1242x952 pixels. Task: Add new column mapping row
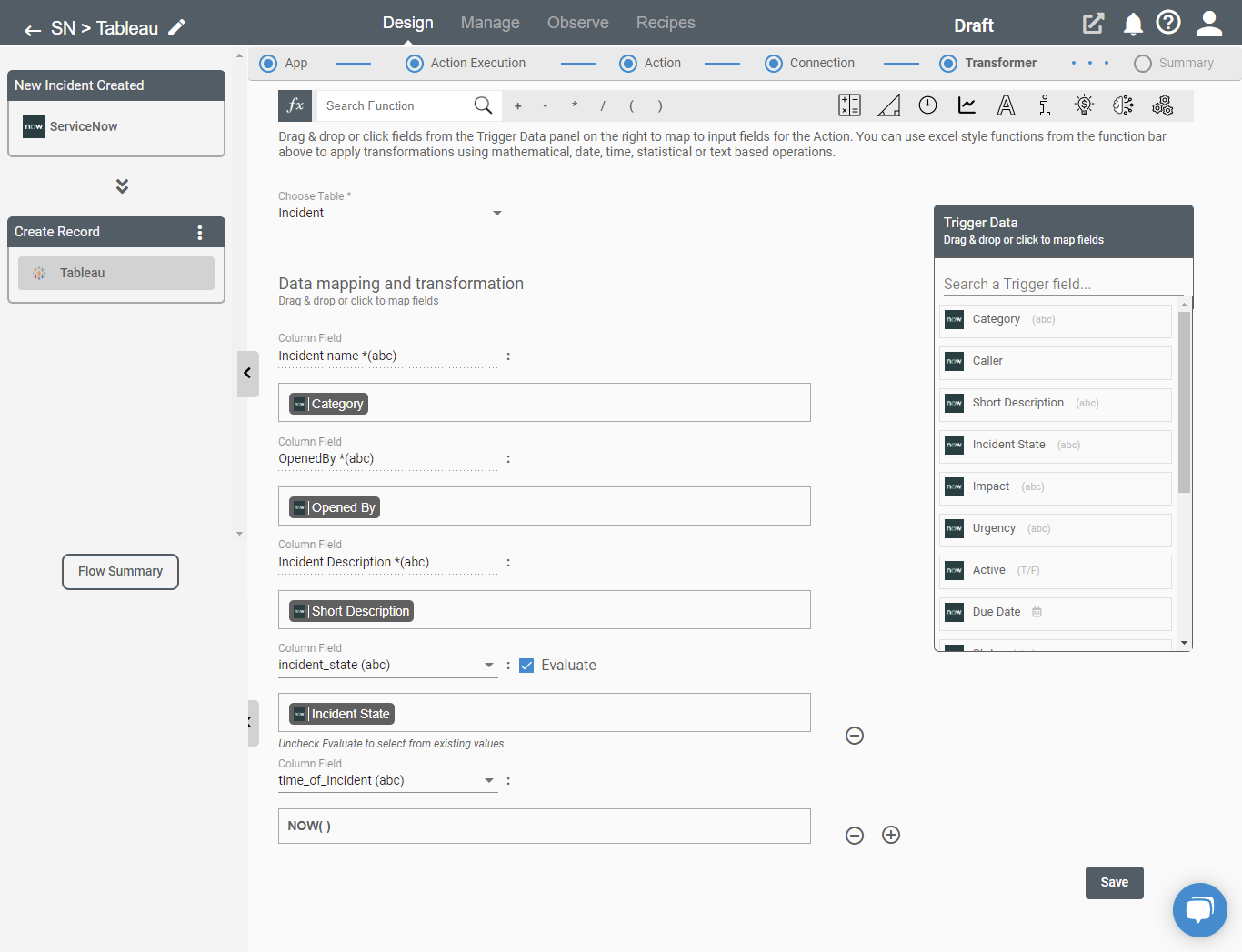pos(891,835)
